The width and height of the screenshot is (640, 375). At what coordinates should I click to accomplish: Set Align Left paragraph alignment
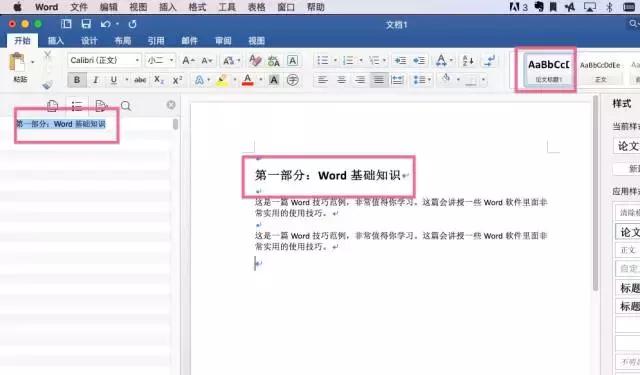click(322, 80)
